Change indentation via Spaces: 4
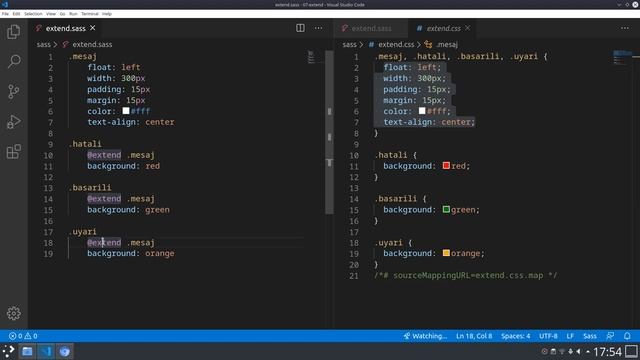The image size is (640, 360). click(516, 336)
